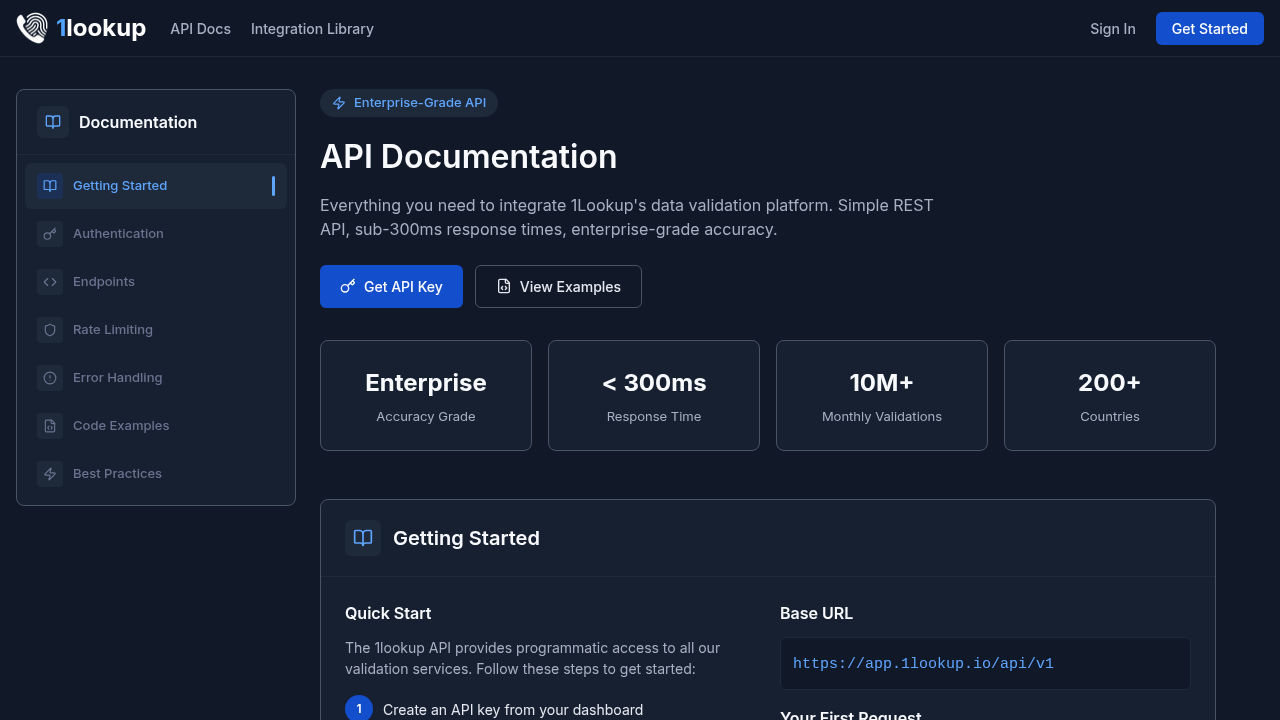Click the Sign In link
This screenshot has width=1280, height=720.
click(1113, 29)
